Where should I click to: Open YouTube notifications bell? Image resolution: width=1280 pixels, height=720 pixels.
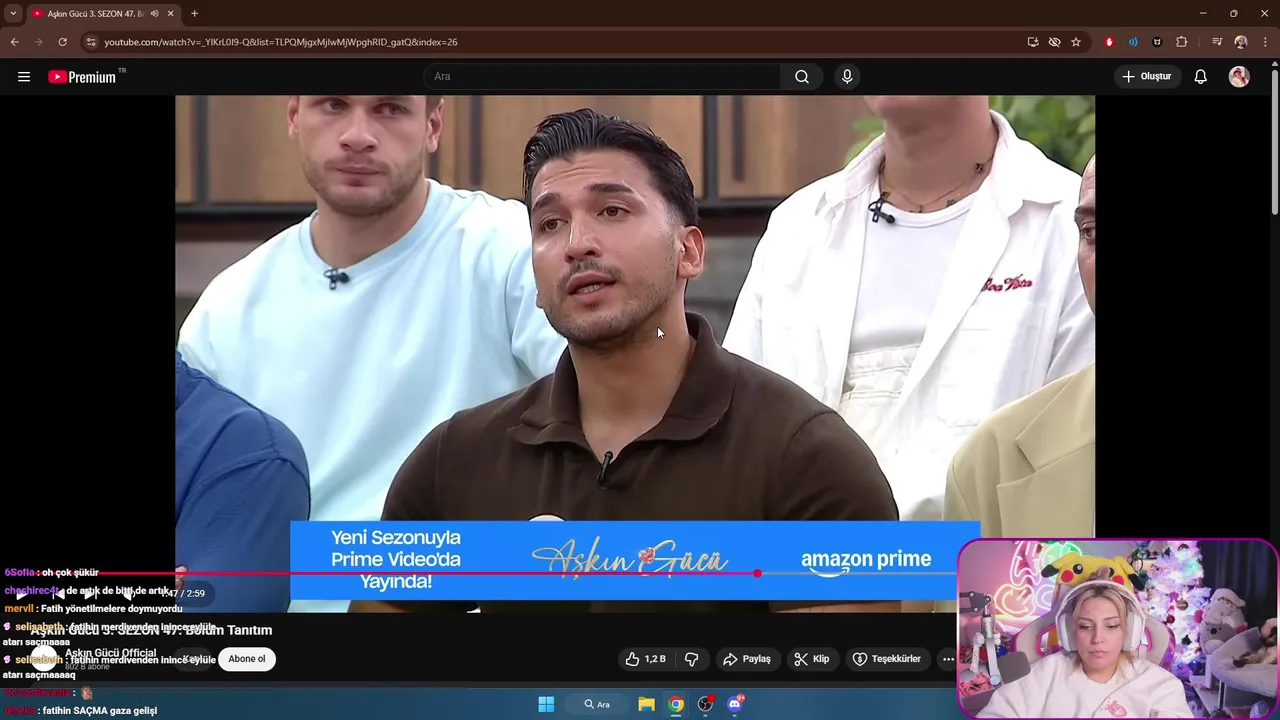1201,77
